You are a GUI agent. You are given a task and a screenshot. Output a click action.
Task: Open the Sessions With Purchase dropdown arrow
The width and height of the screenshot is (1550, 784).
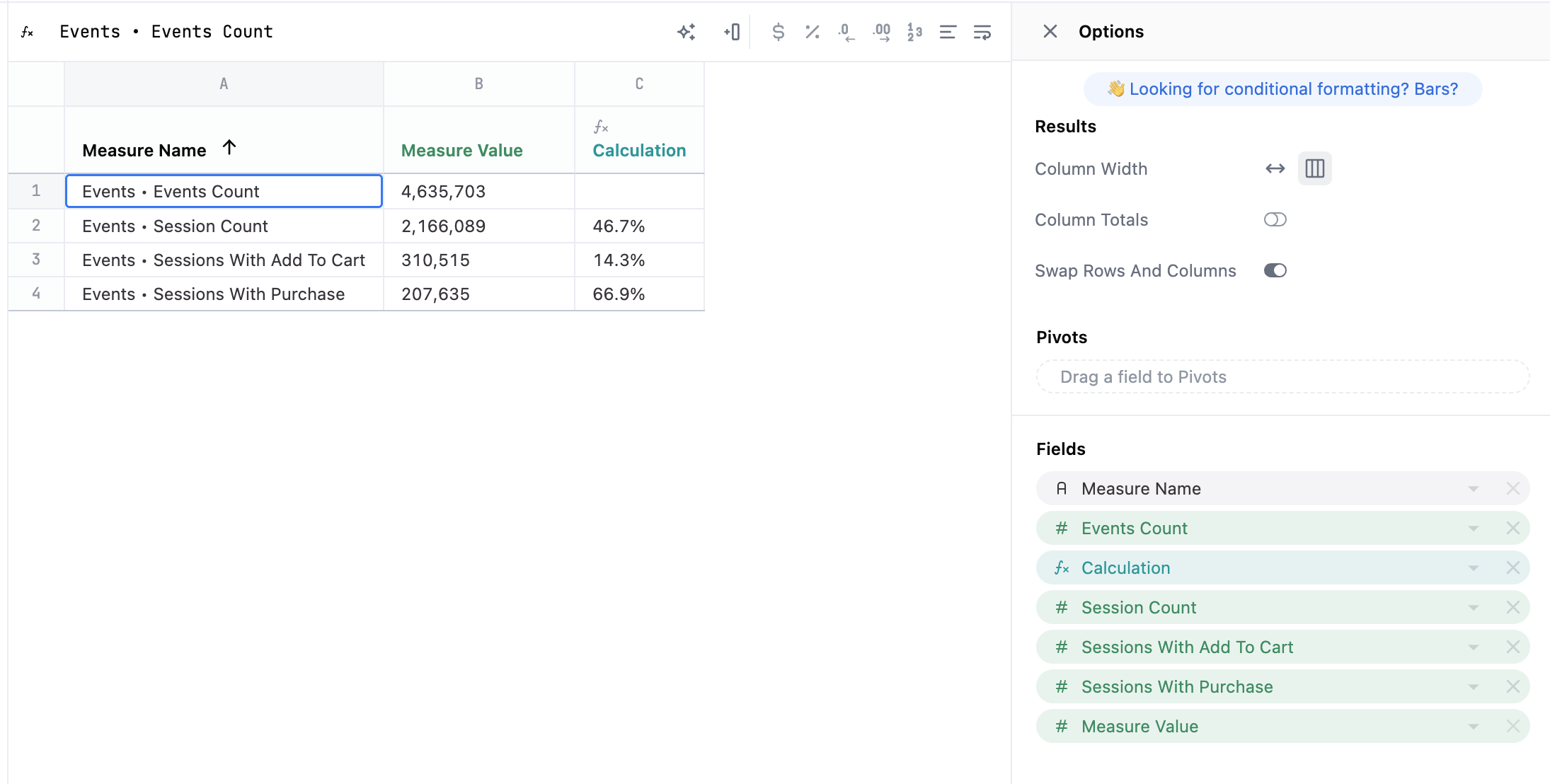pyautogui.click(x=1473, y=687)
